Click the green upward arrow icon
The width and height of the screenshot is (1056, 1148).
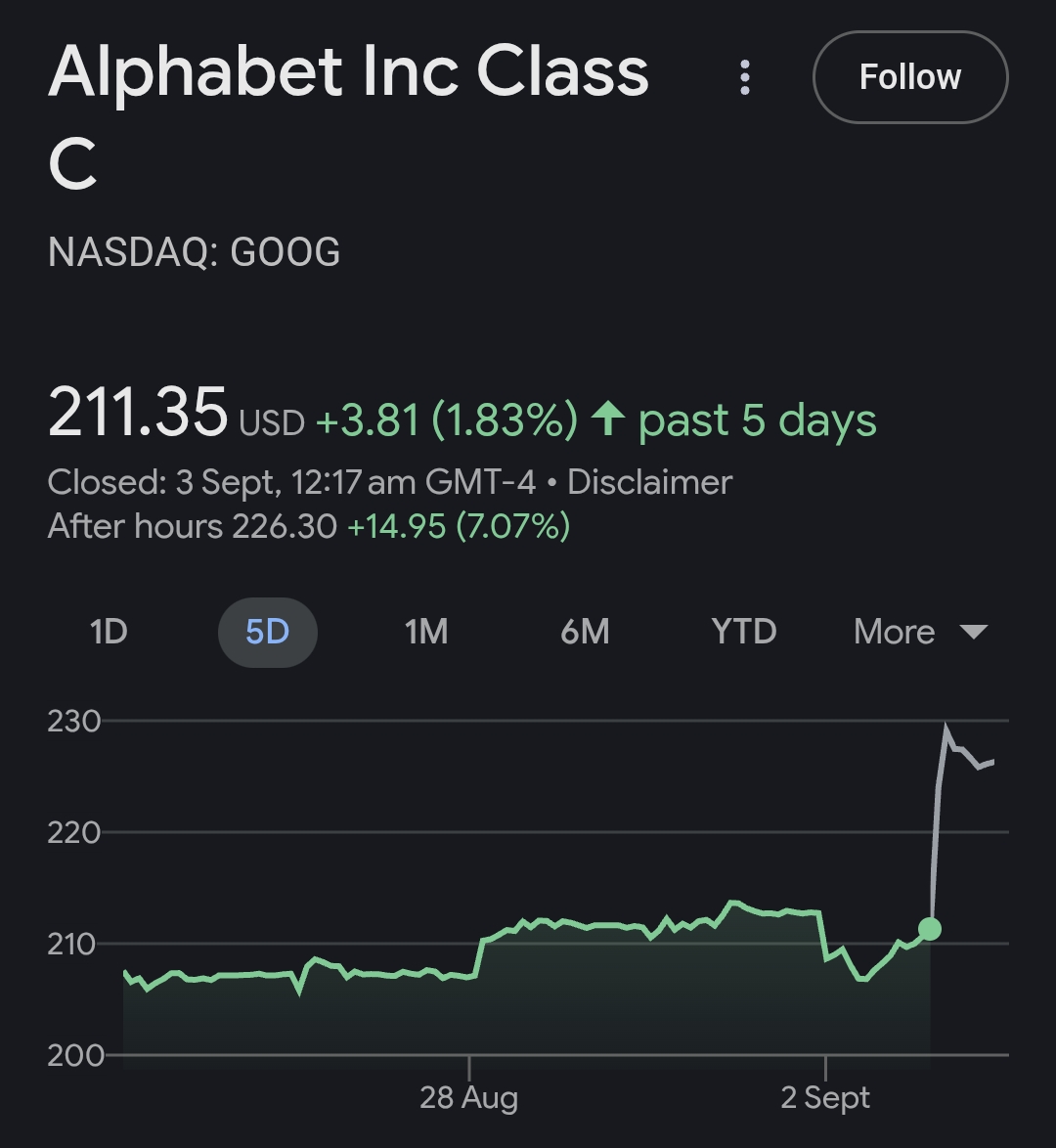(608, 419)
